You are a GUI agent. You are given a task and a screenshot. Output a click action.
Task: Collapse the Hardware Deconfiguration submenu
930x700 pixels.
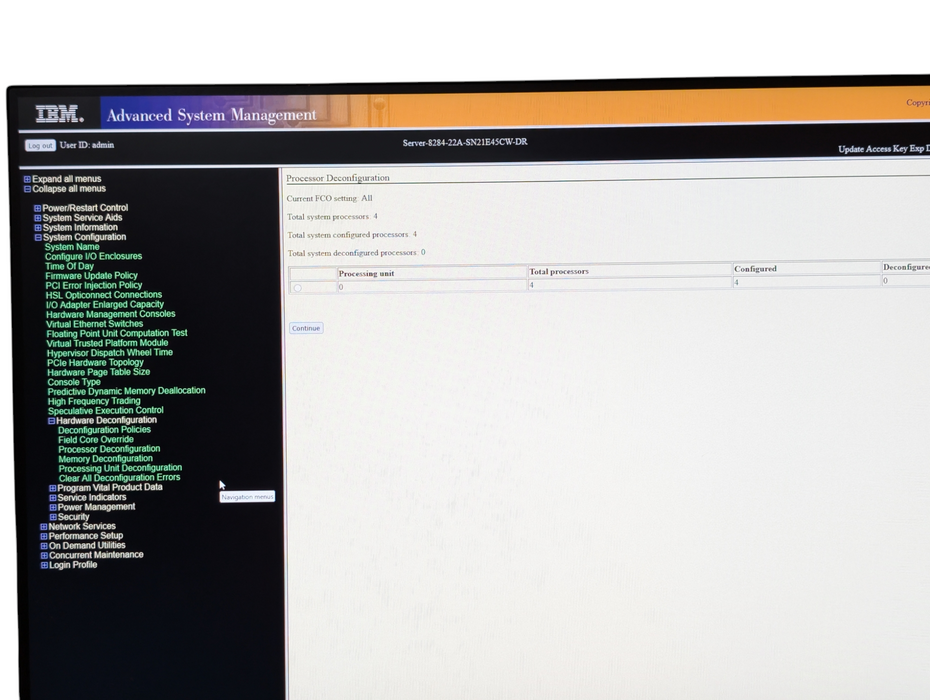(52, 421)
